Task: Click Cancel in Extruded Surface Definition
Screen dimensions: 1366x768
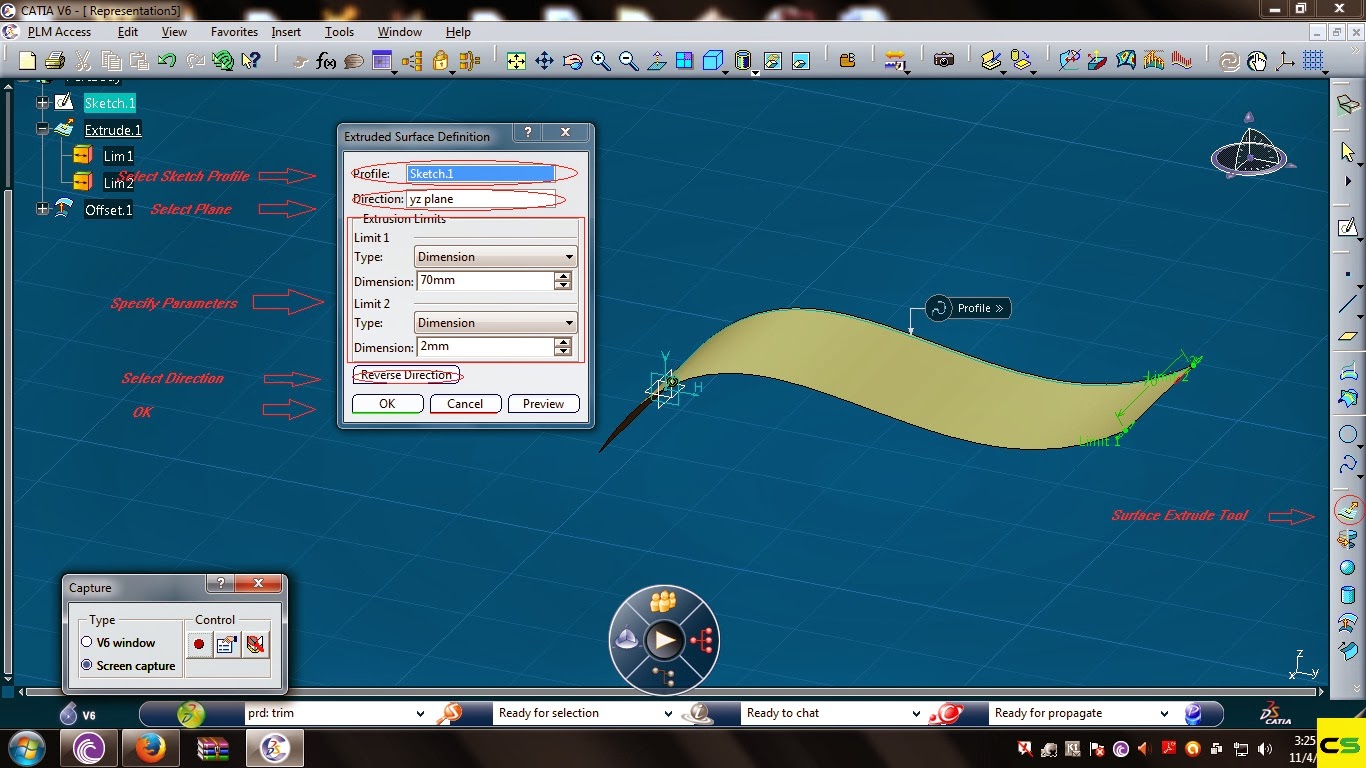Action: pos(465,404)
